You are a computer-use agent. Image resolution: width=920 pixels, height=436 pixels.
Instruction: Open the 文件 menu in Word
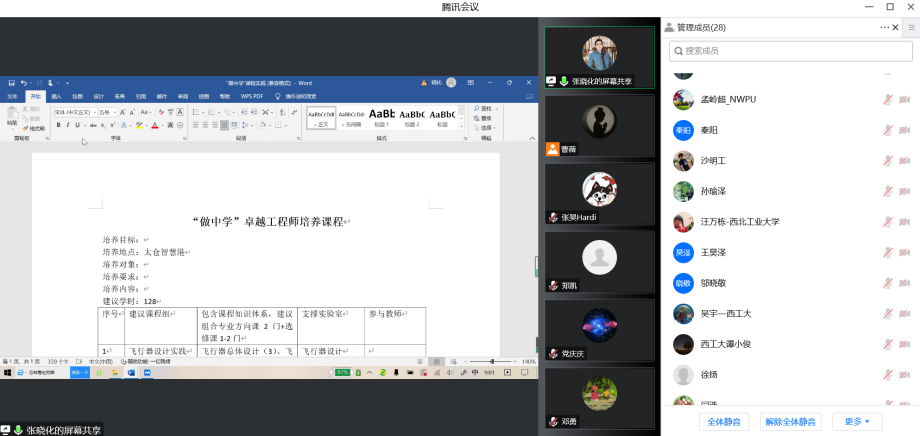[13, 96]
